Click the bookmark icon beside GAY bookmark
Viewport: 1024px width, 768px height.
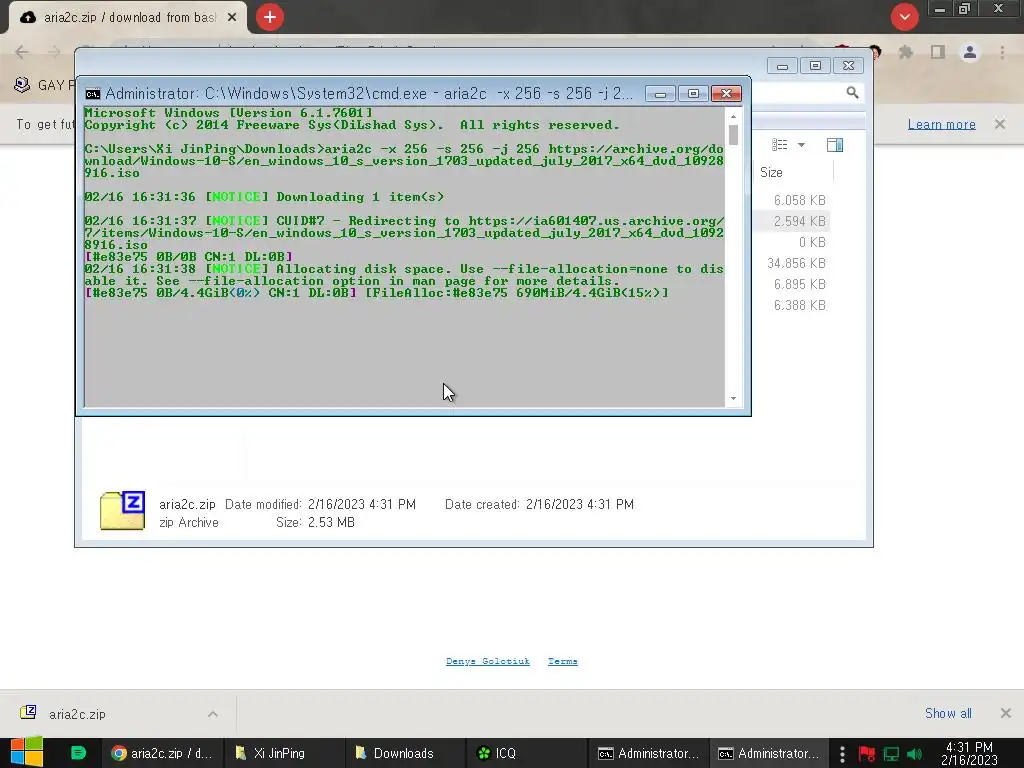22,85
